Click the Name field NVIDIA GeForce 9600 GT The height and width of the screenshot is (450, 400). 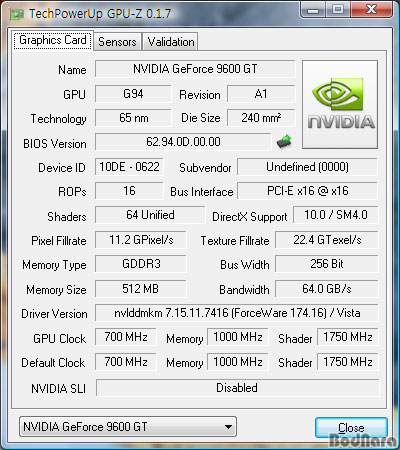coord(195,69)
